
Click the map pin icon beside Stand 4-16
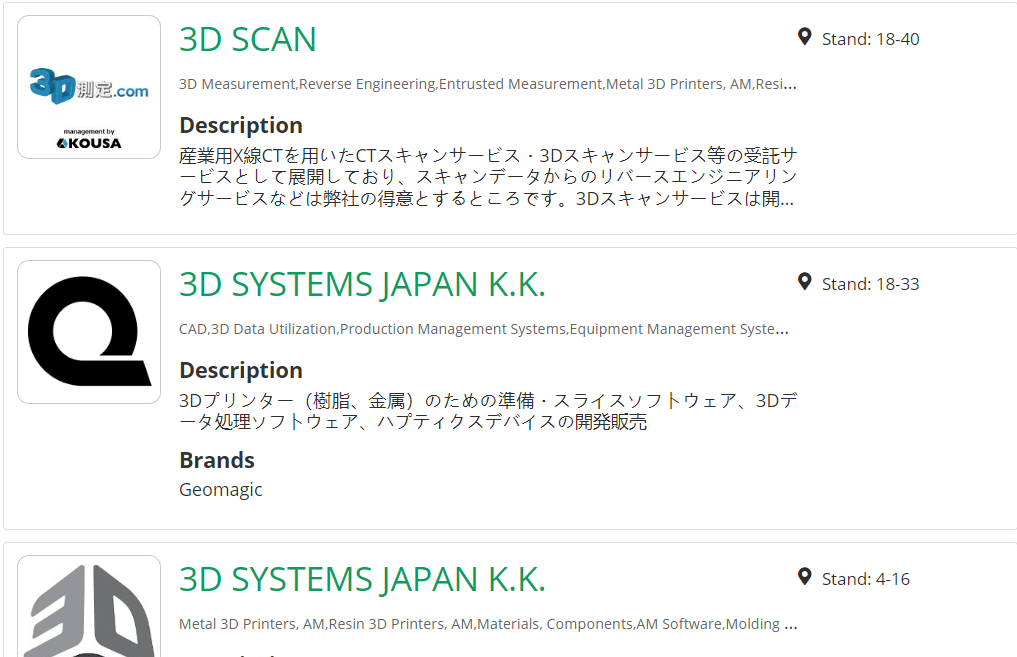804,577
